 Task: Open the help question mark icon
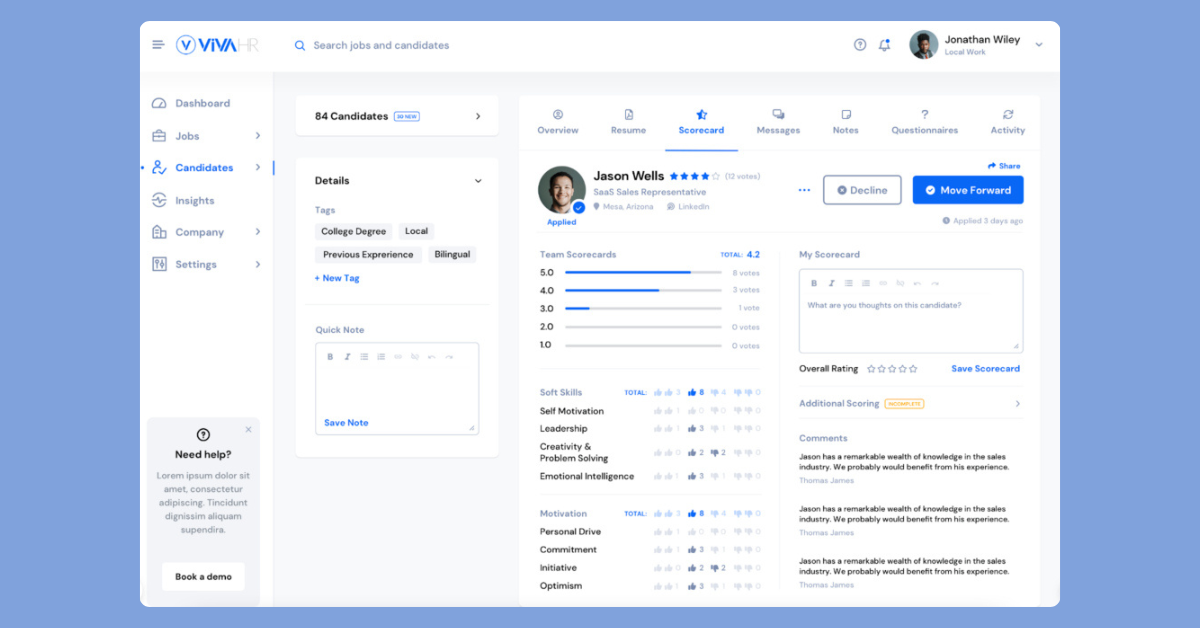(860, 45)
